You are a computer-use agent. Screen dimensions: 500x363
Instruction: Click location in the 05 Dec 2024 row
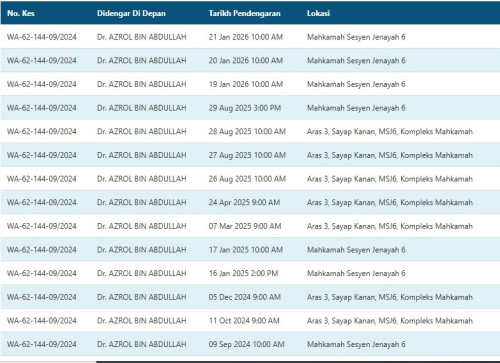click(x=390, y=297)
